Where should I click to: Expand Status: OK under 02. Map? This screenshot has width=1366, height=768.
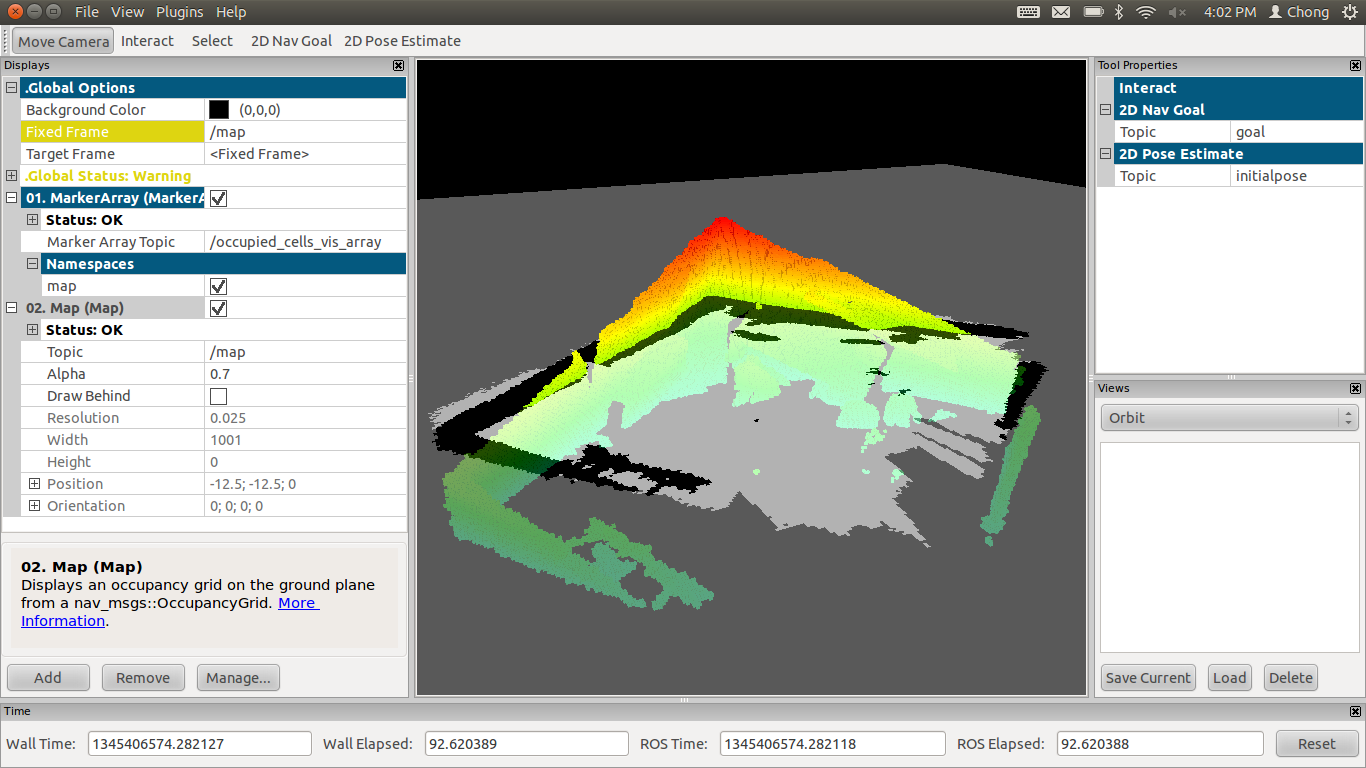coord(33,330)
